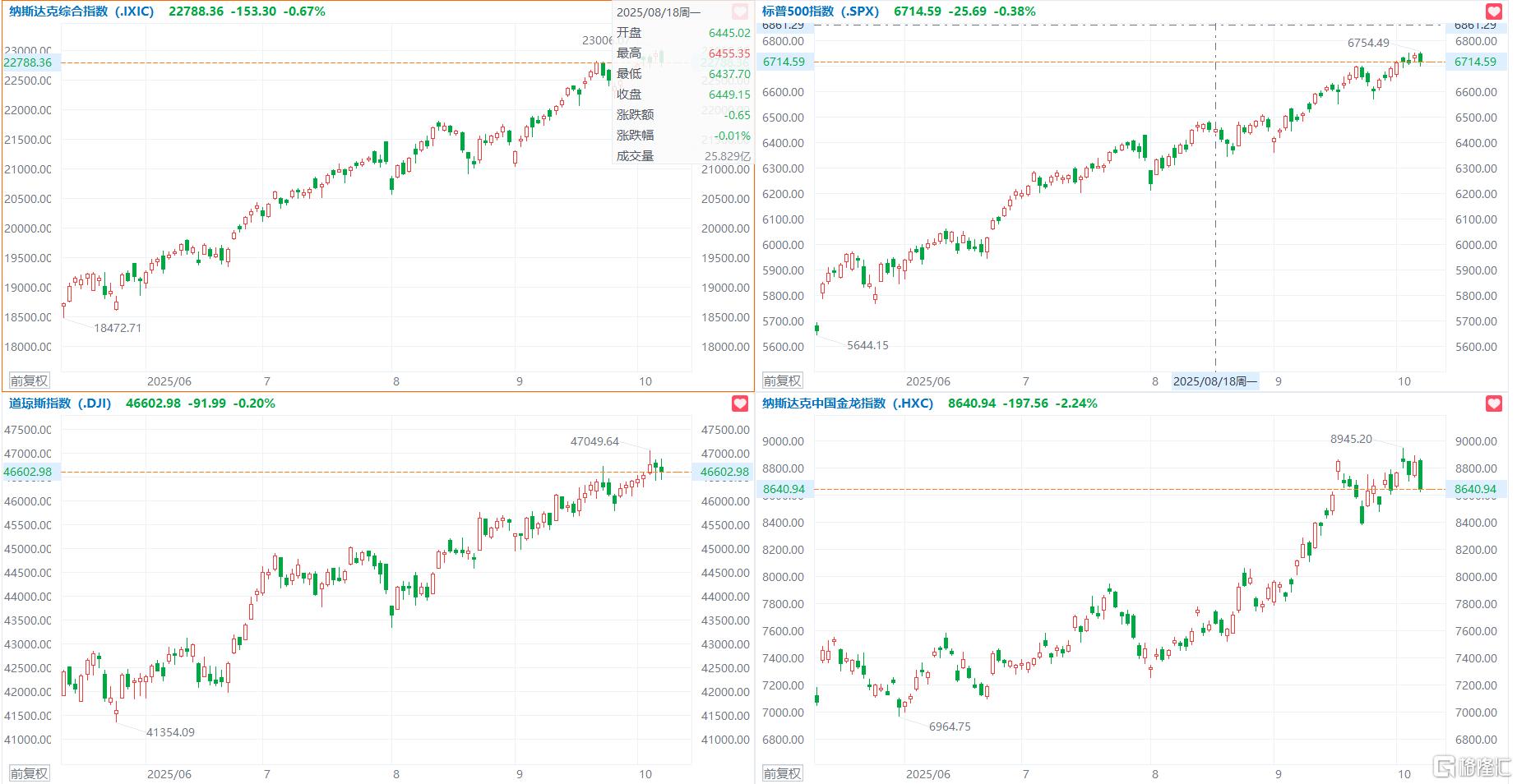
Task: Toggle favorite heart for Nasdaq Composite chart
Action: pos(740,12)
